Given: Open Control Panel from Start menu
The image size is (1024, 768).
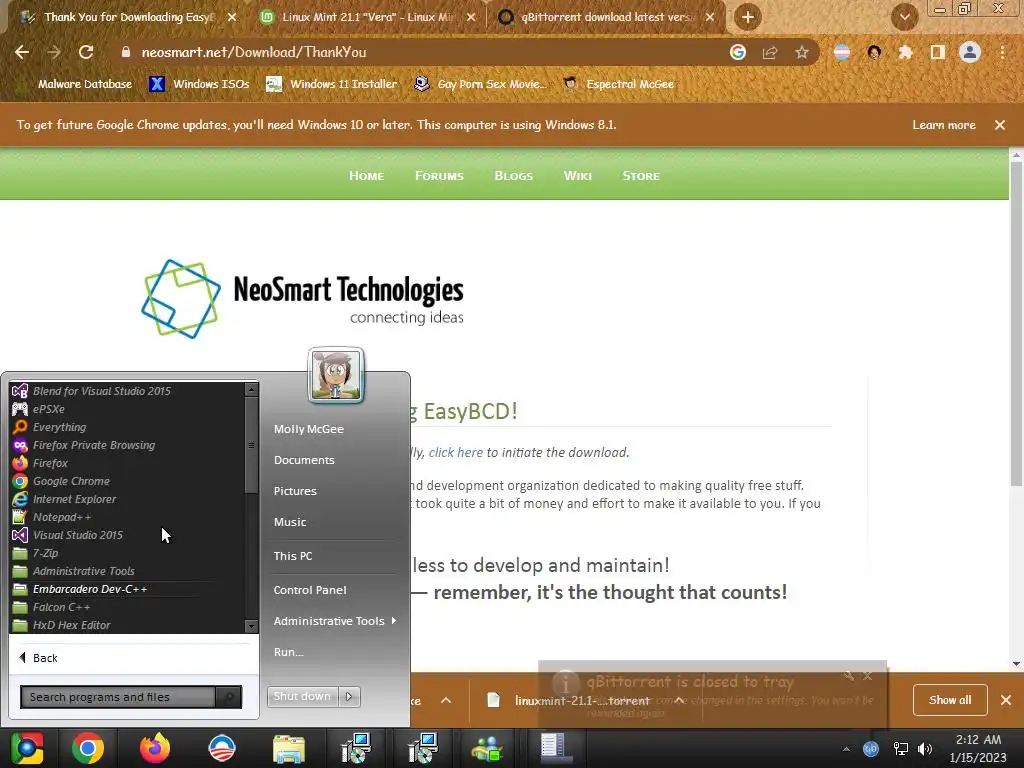Looking at the screenshot, I should click(310, 590).
